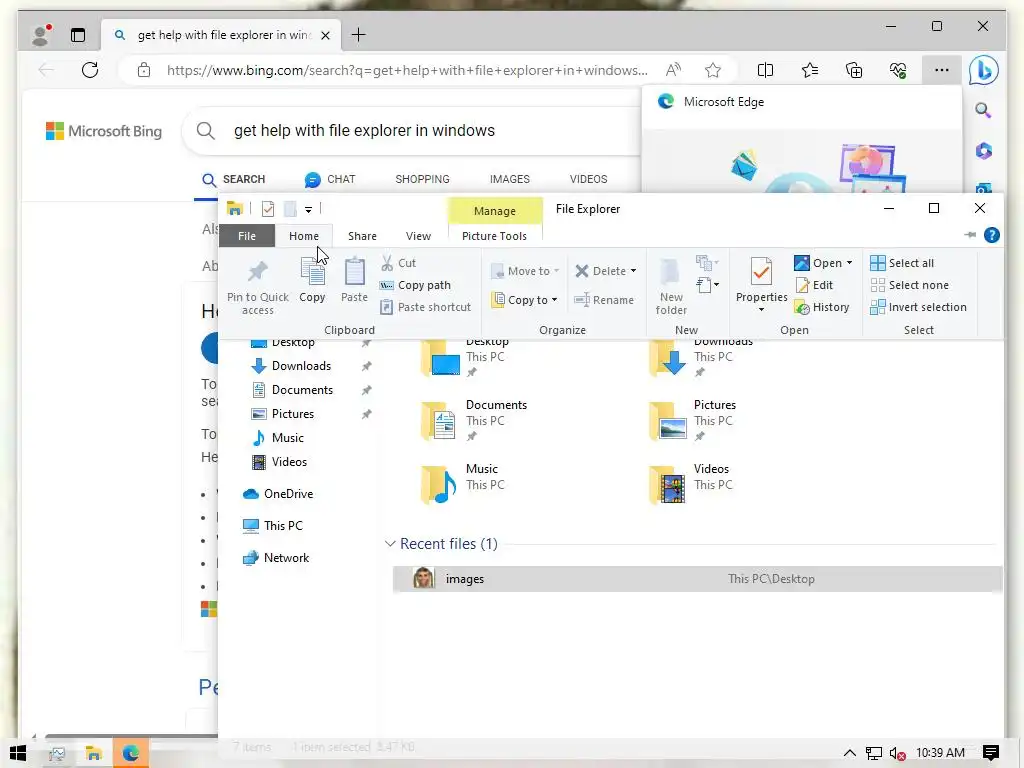
Task: Click Videos folder in main pane
Action: coord(691,484)
